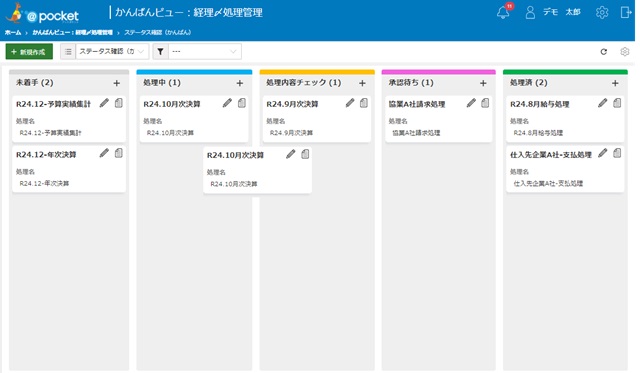
Task: Open the view settings gear below header
Action: click(x=624, y=52)
